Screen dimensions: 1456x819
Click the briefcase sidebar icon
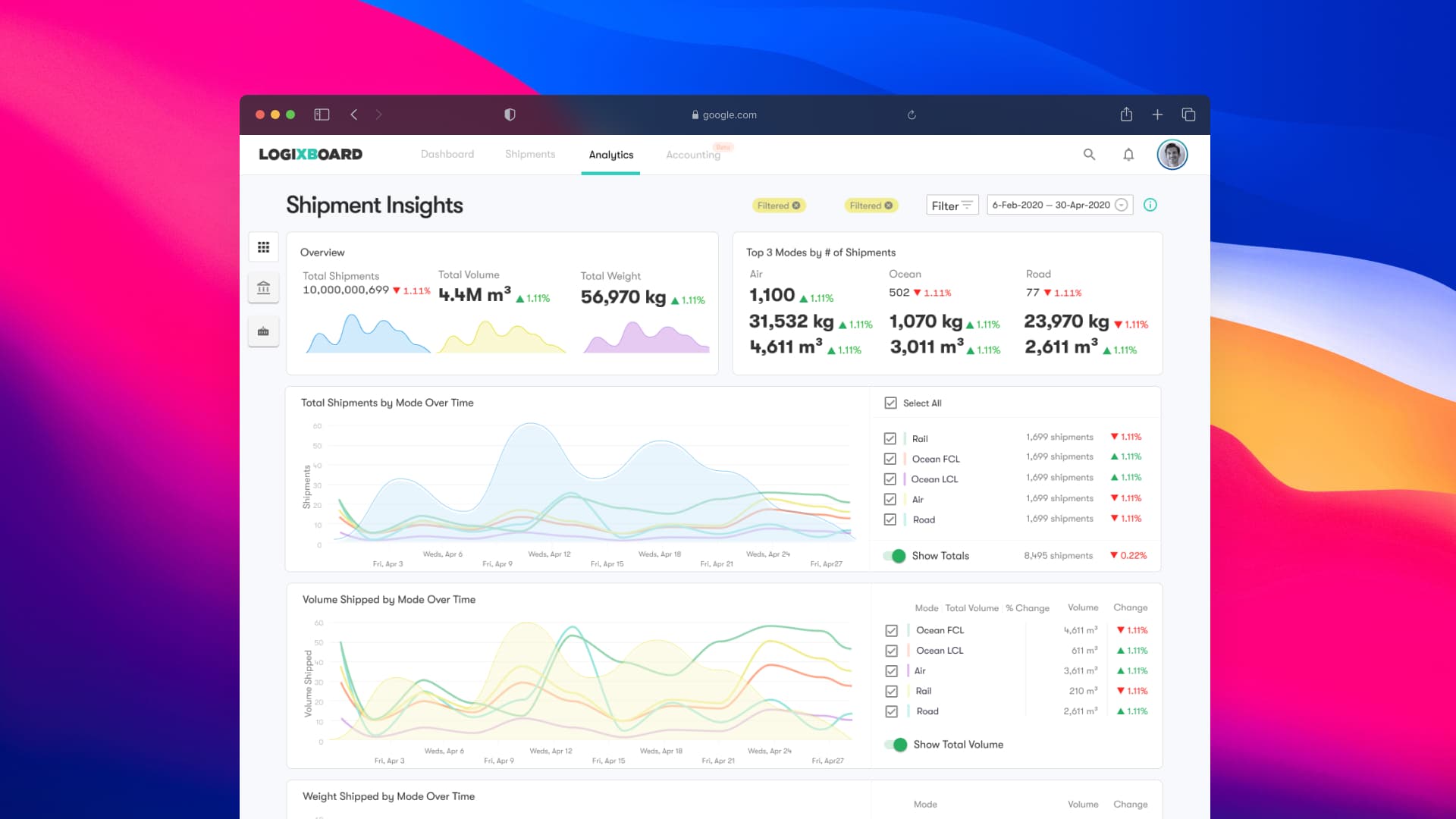pos(263,331)
